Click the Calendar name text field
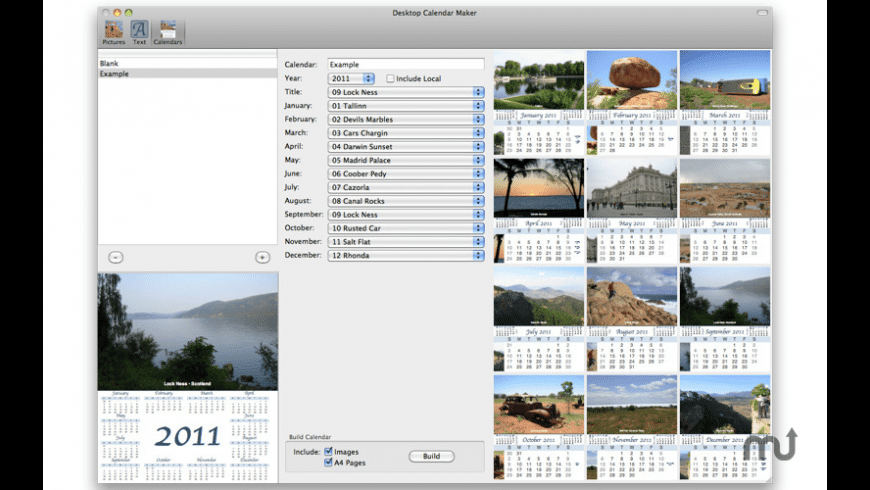Viewport: 870px width, 490px height. 406,64
